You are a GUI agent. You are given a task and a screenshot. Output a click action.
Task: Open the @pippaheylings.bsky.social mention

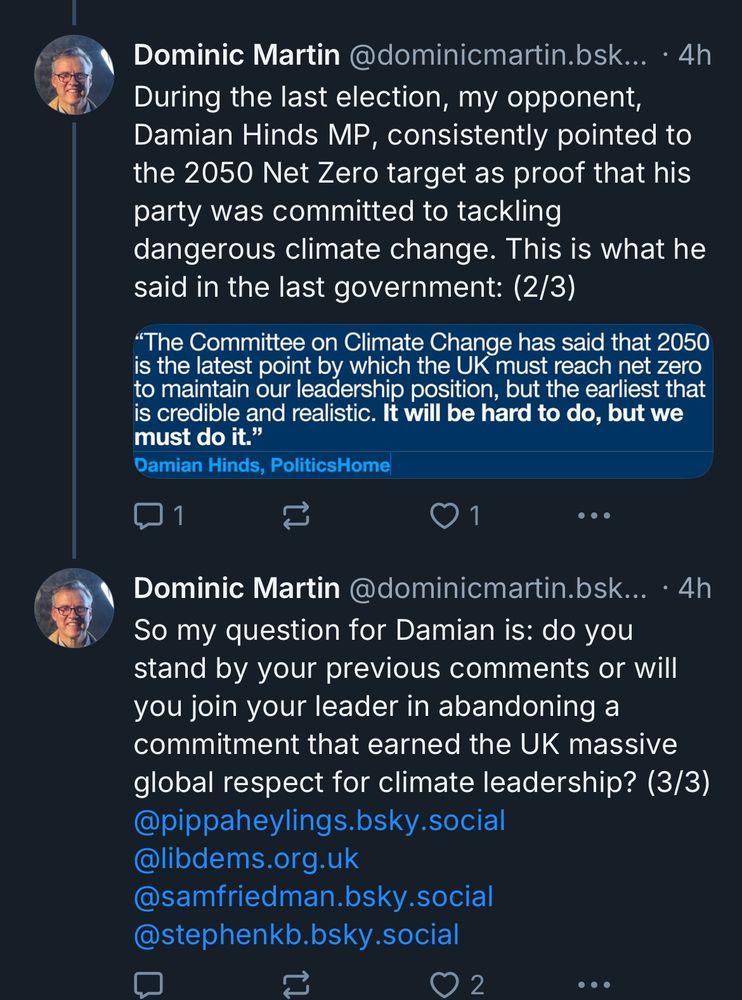click(x=319, y=821)
